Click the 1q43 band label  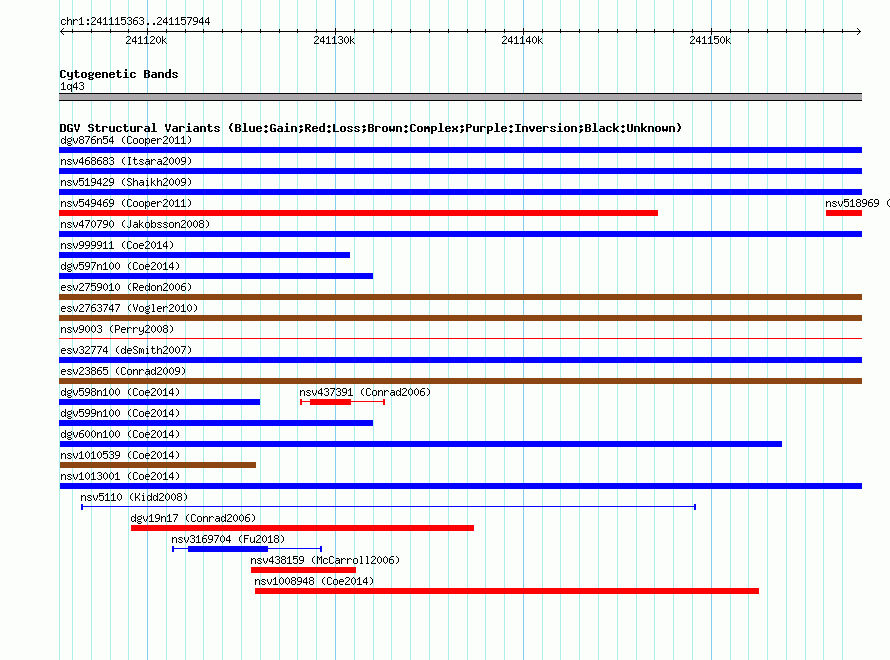(x=72, y=86)
